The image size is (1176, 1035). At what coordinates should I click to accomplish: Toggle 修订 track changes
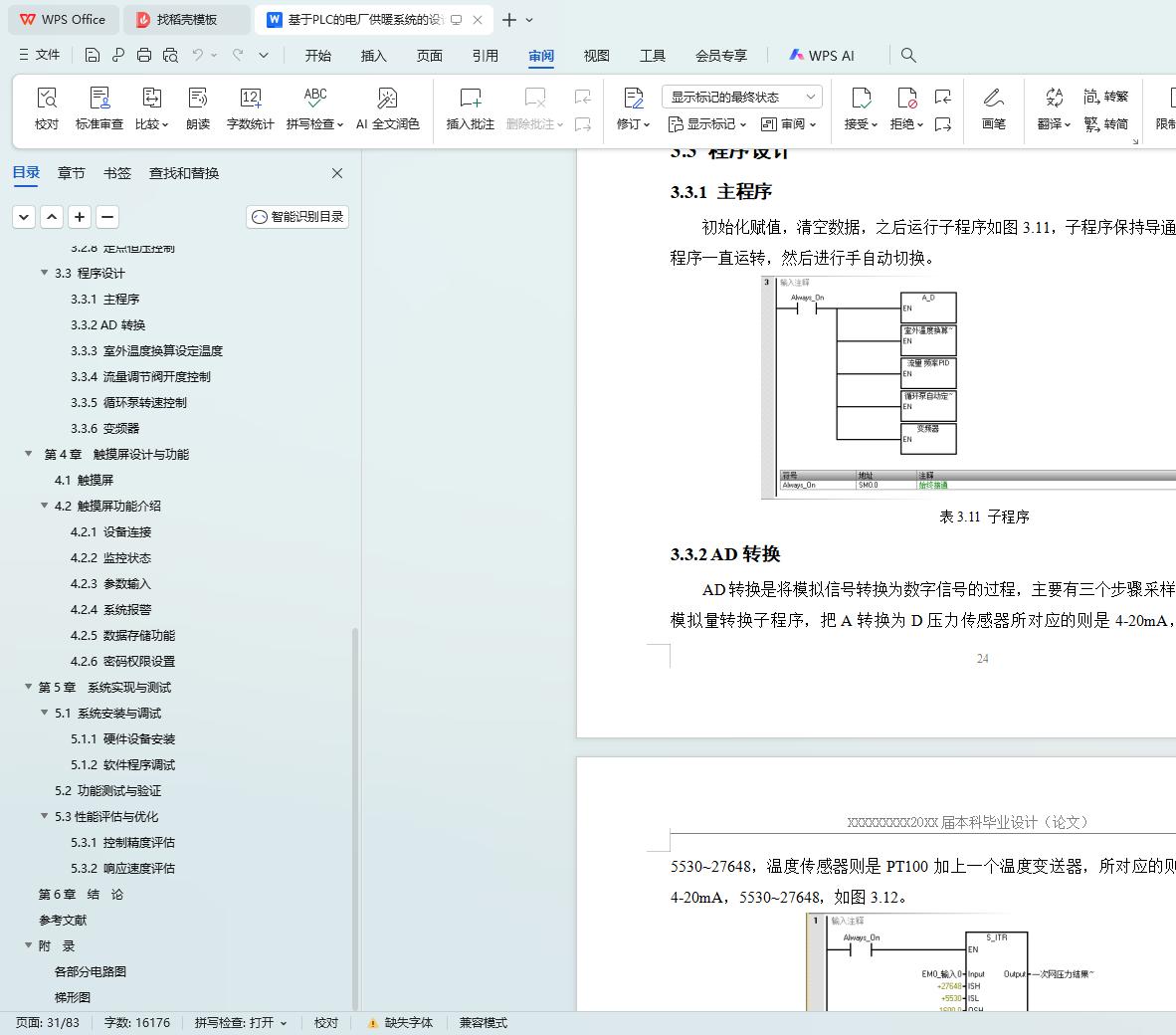(x=633, y=108)
